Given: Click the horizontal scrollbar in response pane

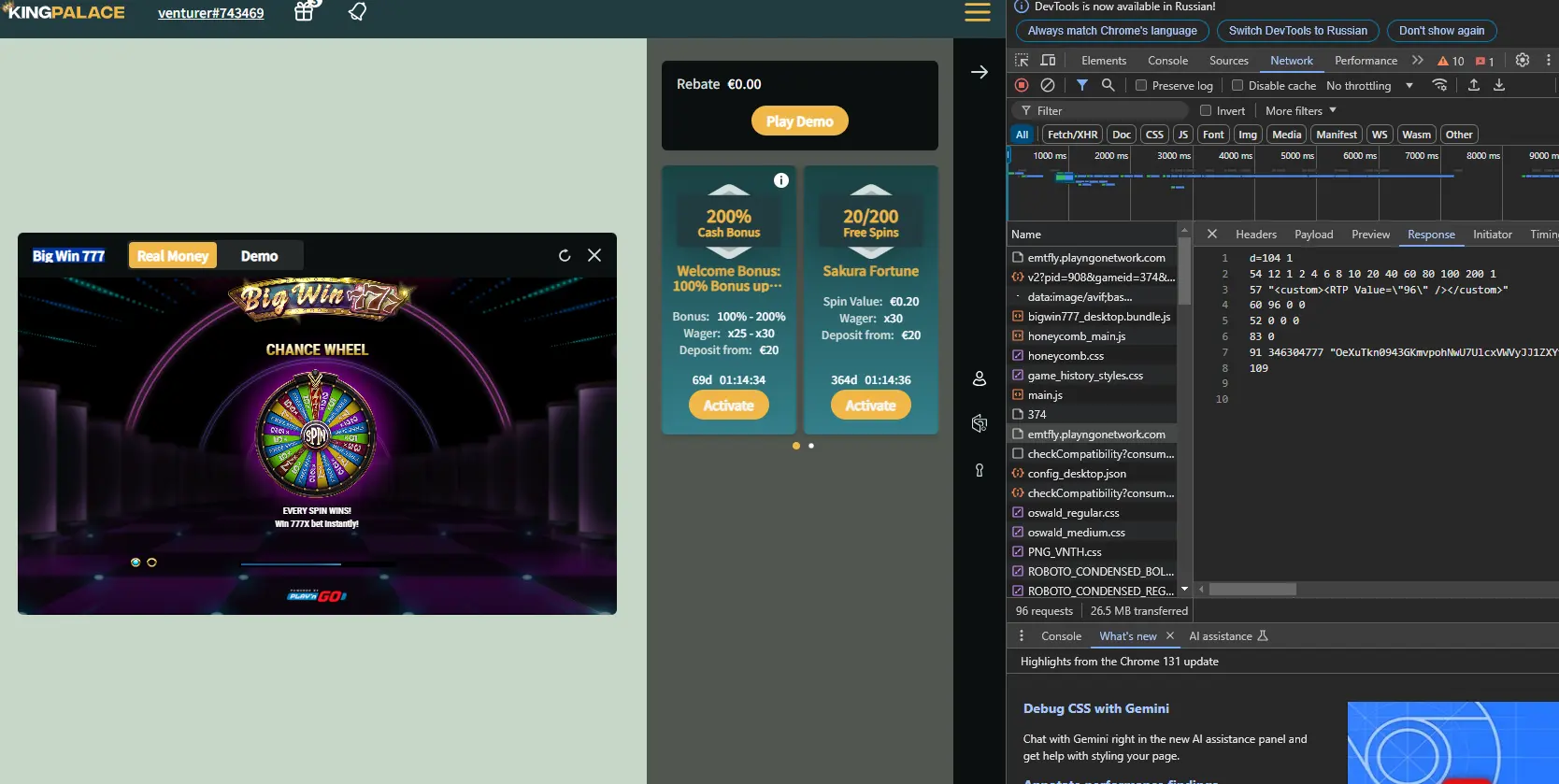Looking at the screenshot, I should click(1252, 590).
